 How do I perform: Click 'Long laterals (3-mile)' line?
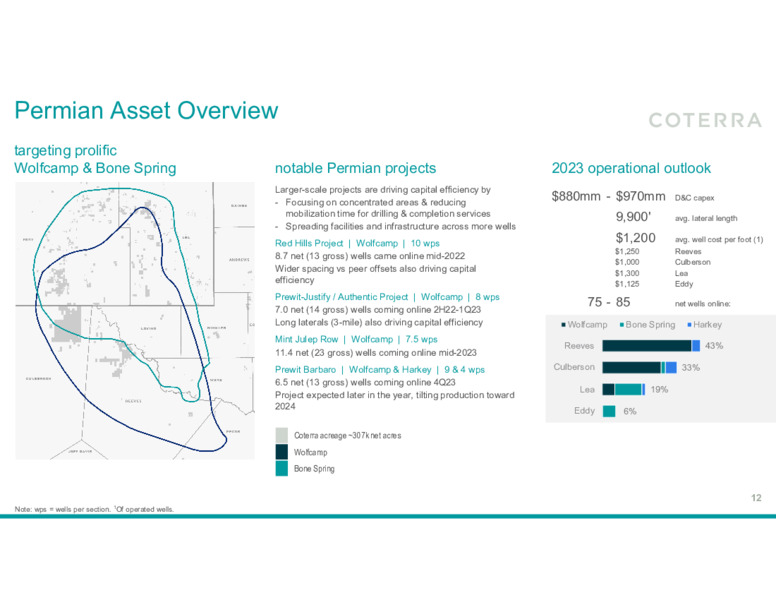[379, 323]
